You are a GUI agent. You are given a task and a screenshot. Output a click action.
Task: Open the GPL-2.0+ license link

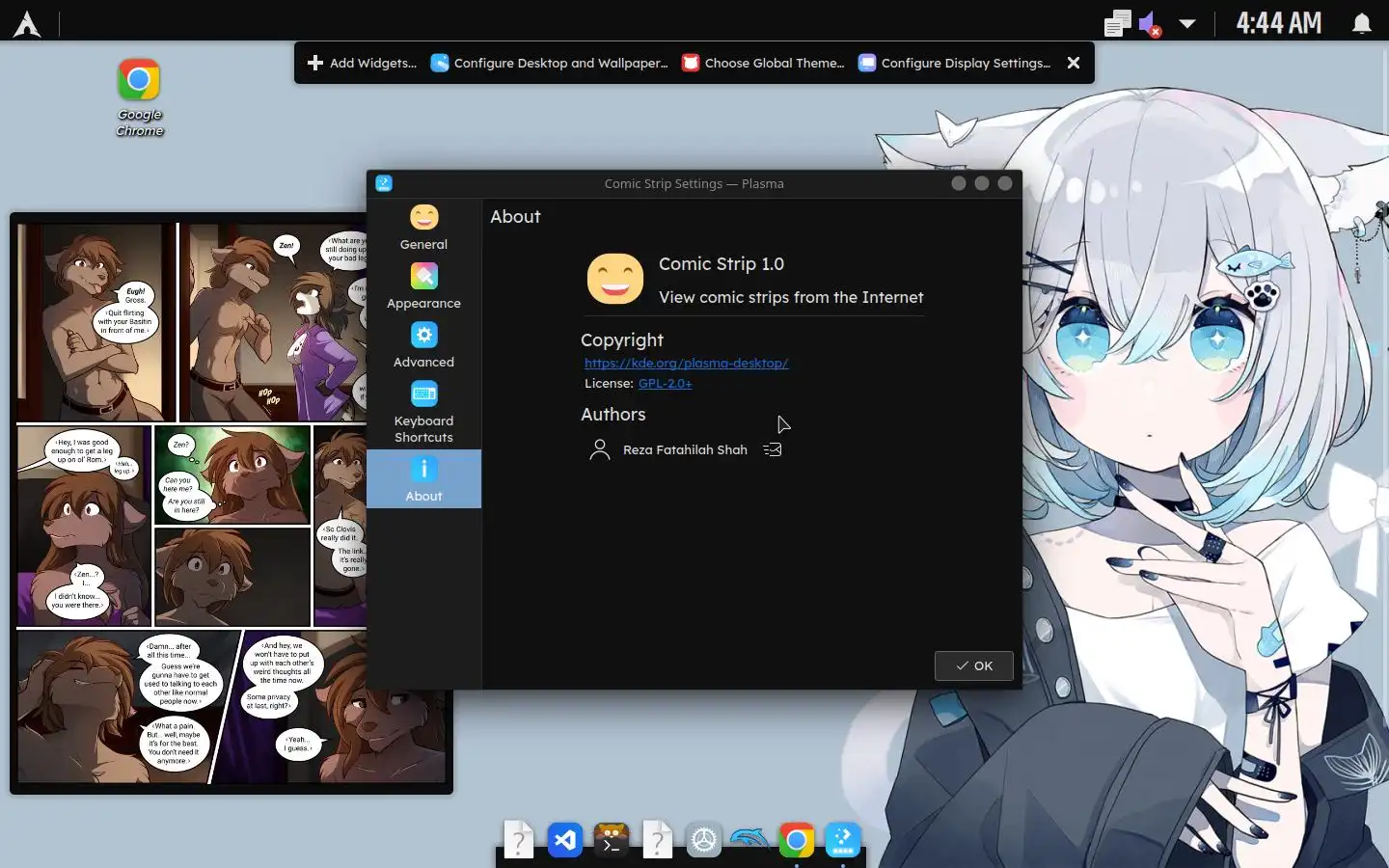[x=665, y=383]
